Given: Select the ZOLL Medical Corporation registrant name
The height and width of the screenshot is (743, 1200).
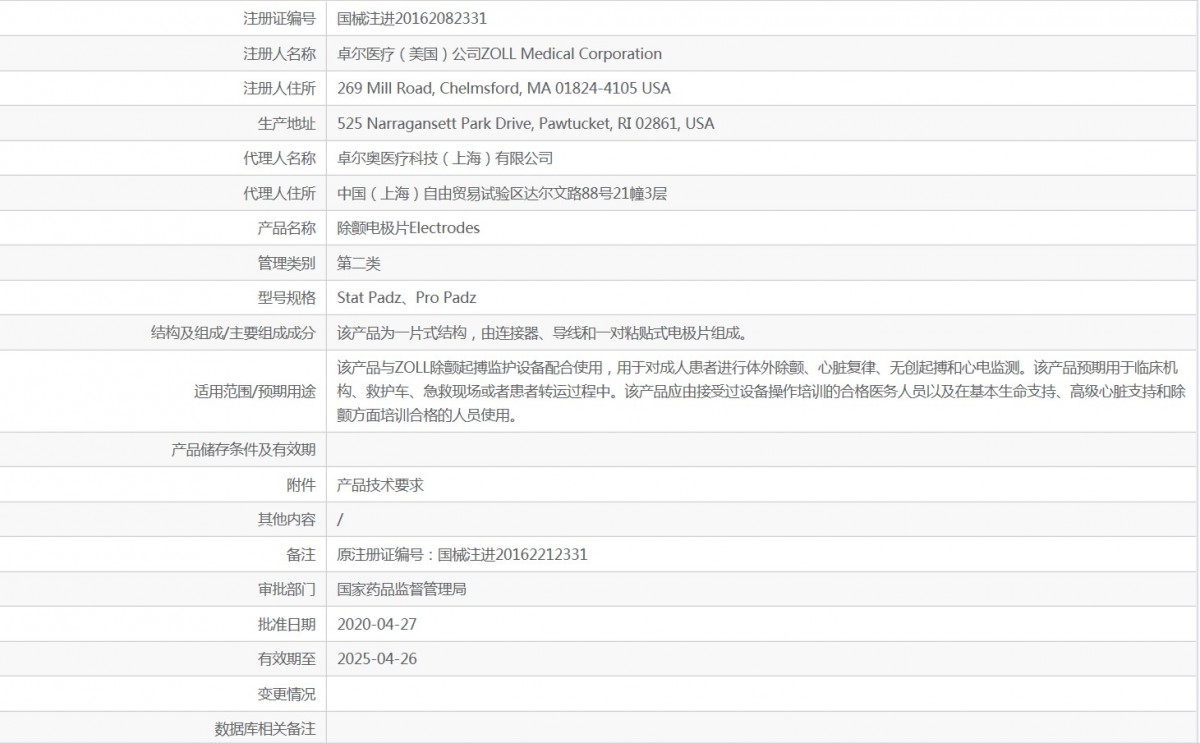Looking at the screenshot, I should coord(499,54).
